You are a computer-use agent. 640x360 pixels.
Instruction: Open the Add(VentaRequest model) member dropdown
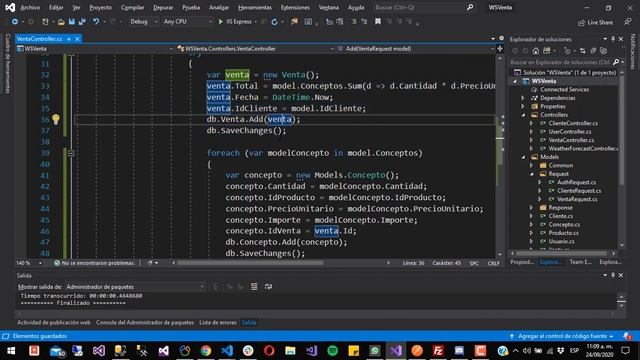pos(416,49)
